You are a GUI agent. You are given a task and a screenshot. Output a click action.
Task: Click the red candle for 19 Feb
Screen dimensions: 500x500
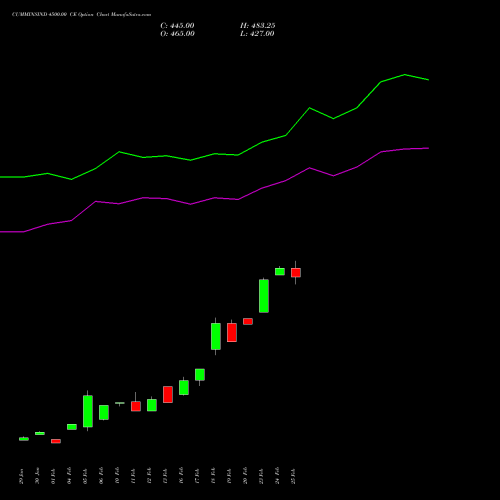[232, 332]
